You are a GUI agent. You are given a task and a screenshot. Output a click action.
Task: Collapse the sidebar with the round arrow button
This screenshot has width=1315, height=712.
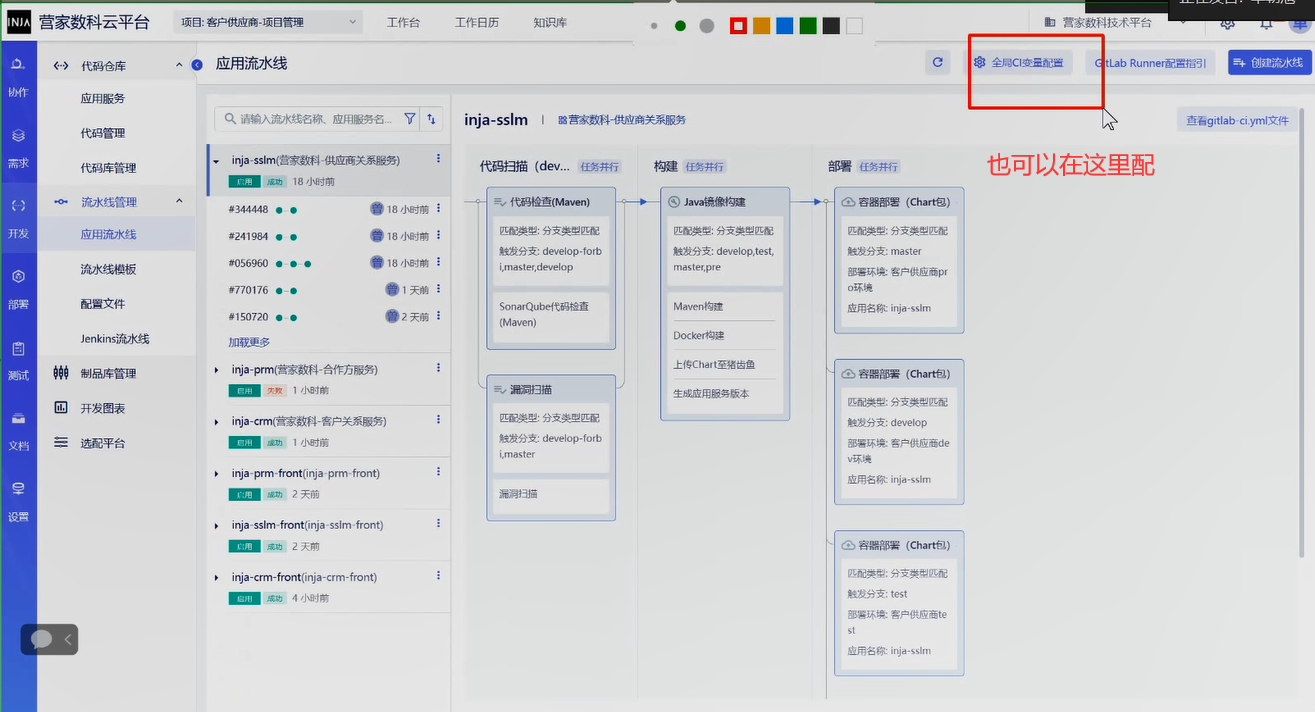[x=197, y=65]
